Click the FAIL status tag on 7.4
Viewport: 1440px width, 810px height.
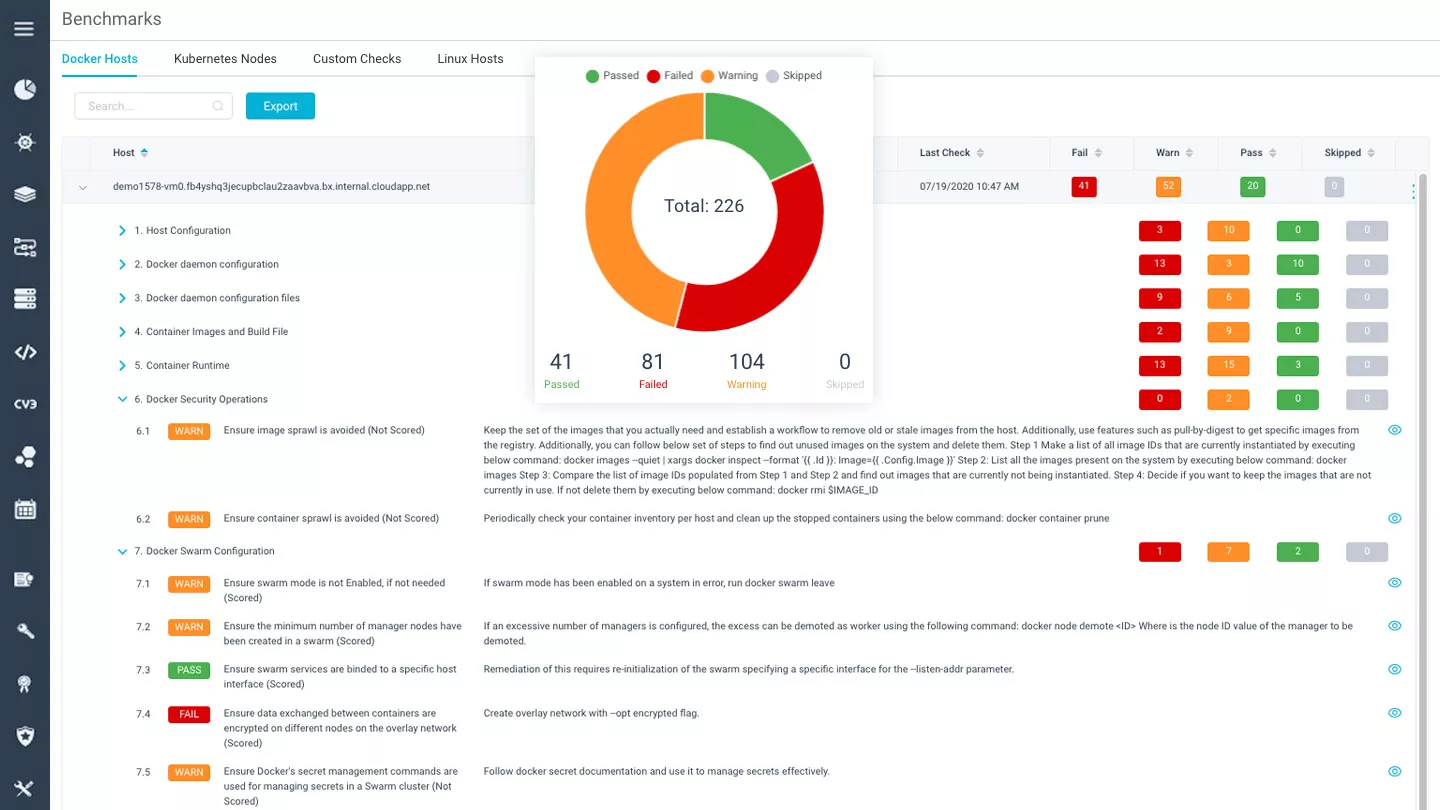coord(189,714)
